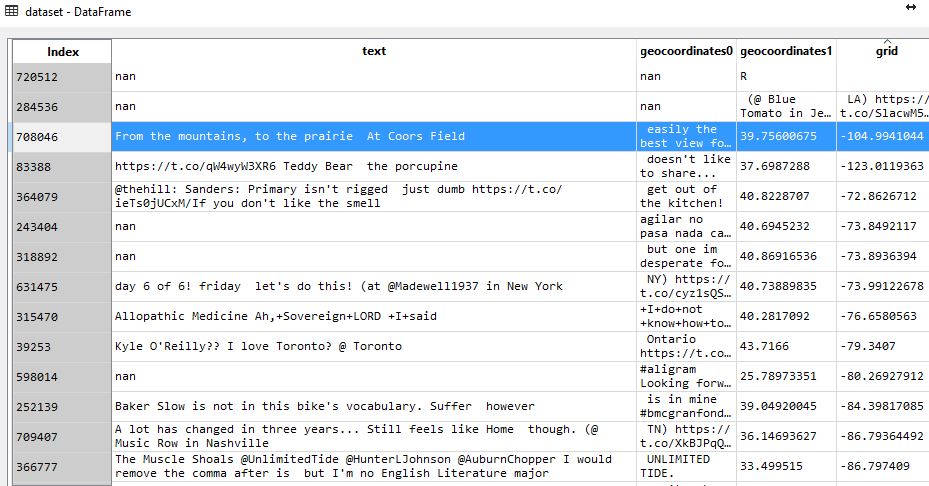Click cell 'agilar no pasa nada ca…'
929x486 pixels.
tap(686, 226)
